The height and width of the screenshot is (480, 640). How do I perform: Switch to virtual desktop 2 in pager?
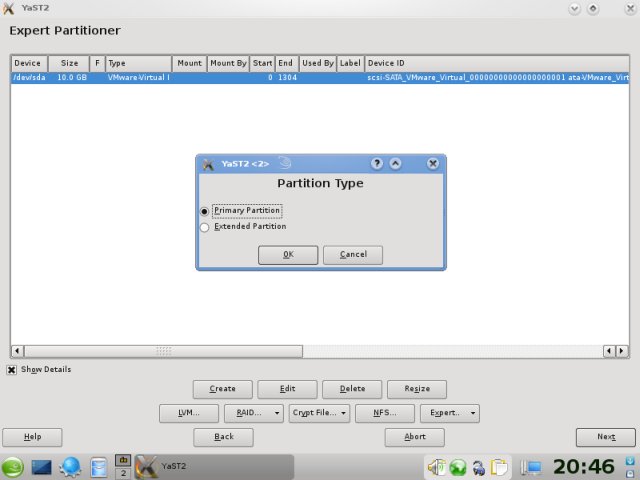(123, 473)
